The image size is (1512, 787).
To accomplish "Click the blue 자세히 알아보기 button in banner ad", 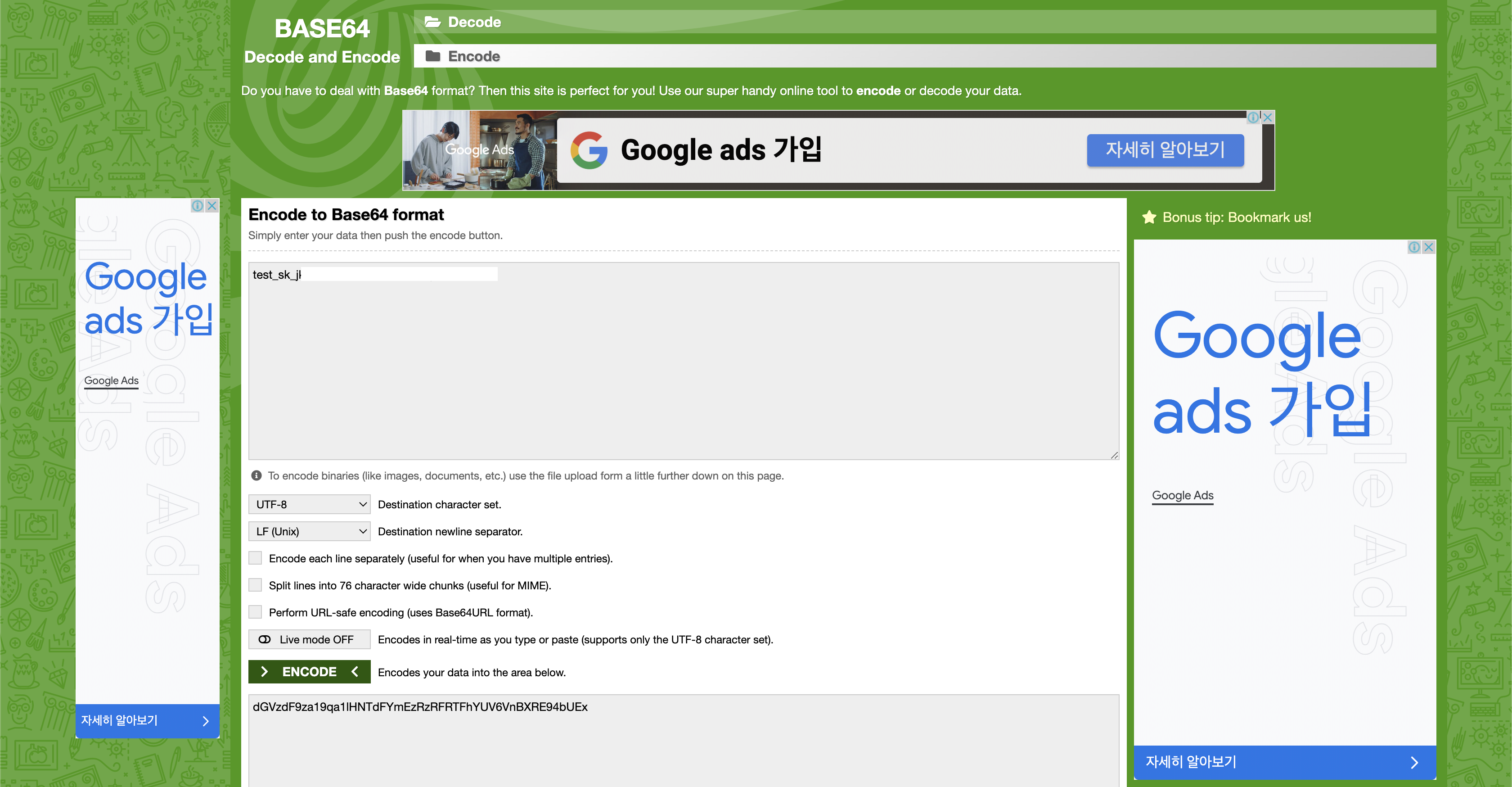I will (x=1165, y=150).
